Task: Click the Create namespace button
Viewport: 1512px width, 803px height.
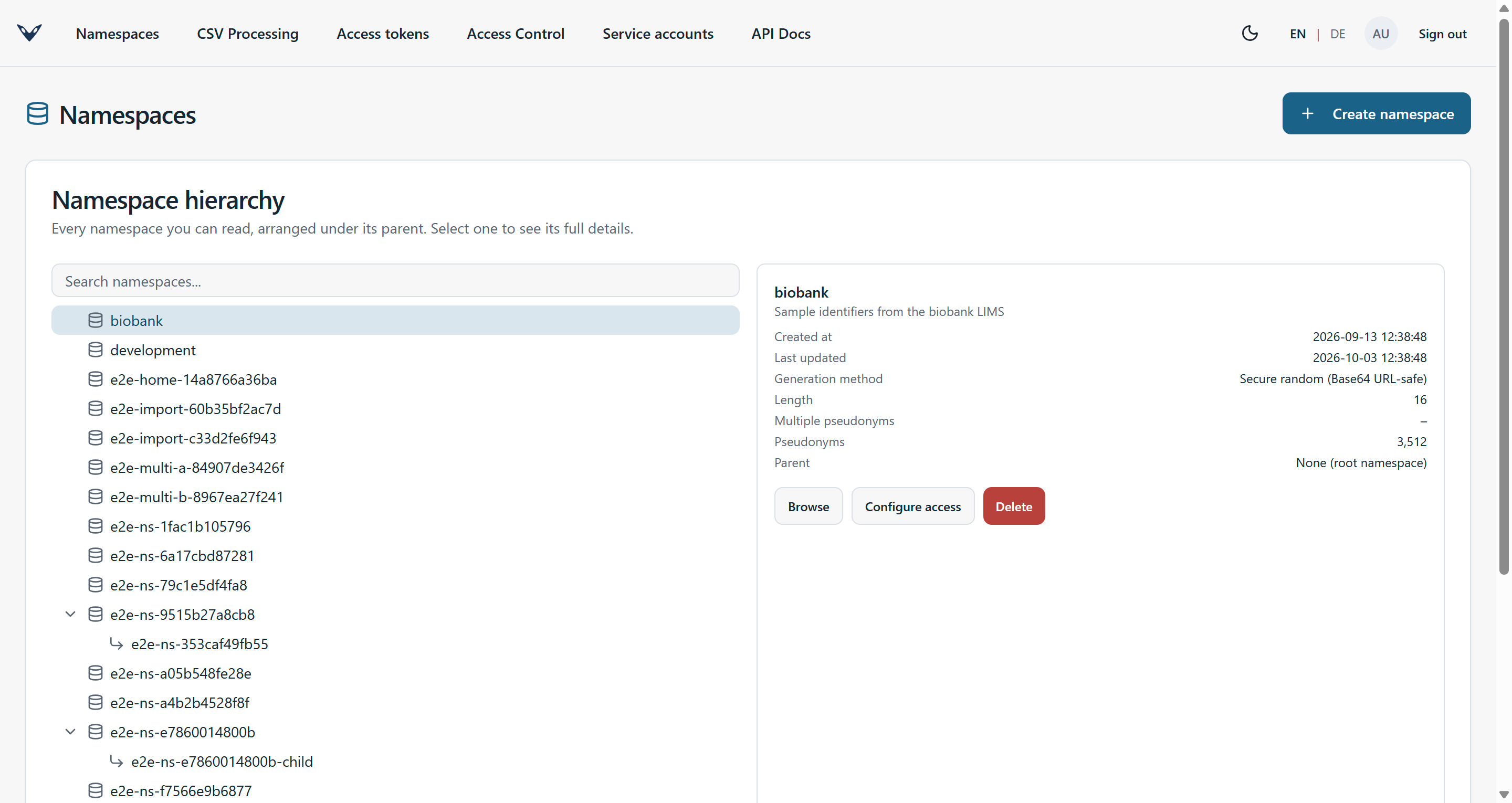Action: click(1376, 113)
